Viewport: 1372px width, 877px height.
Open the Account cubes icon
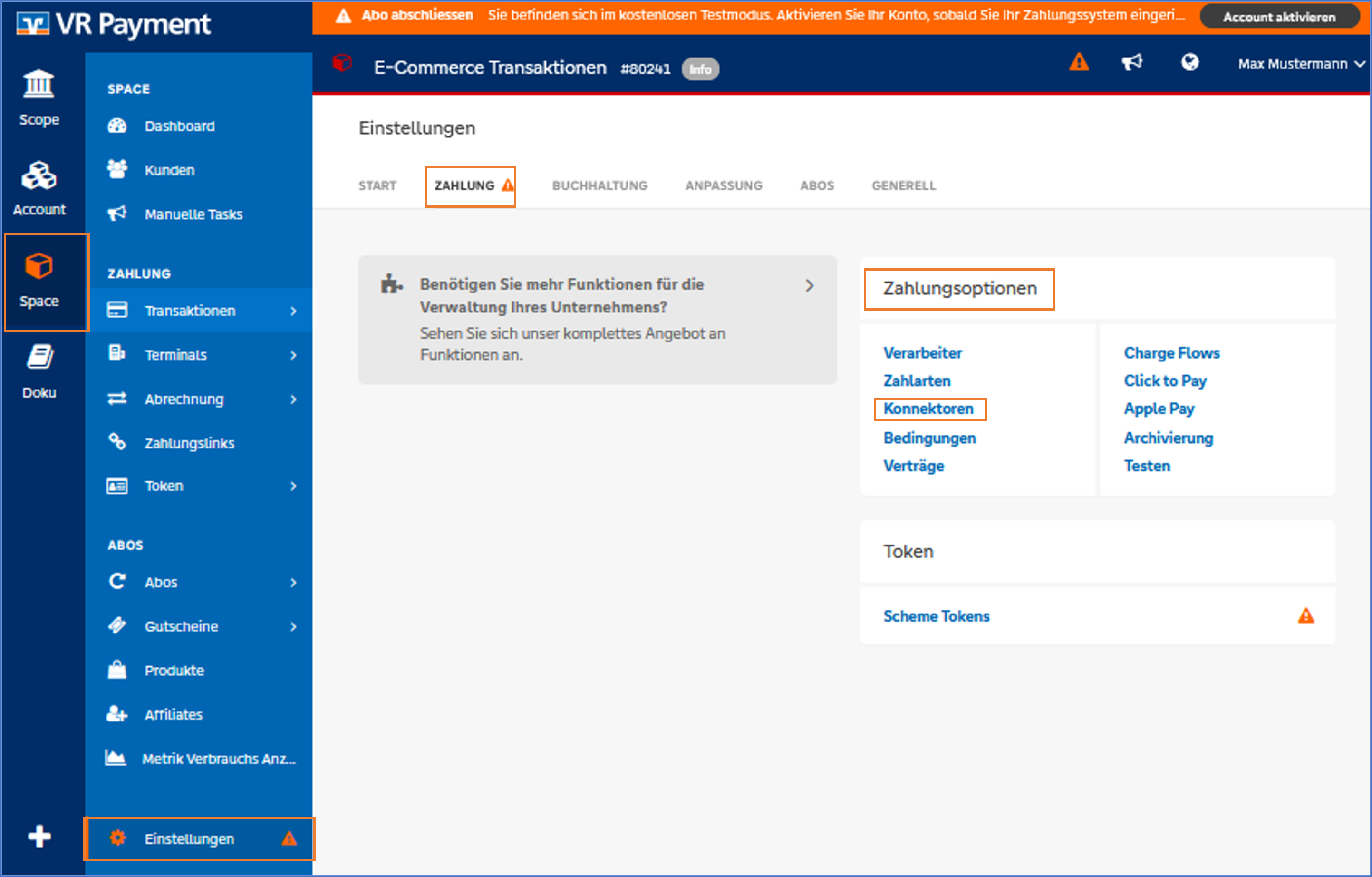[39, 175]
